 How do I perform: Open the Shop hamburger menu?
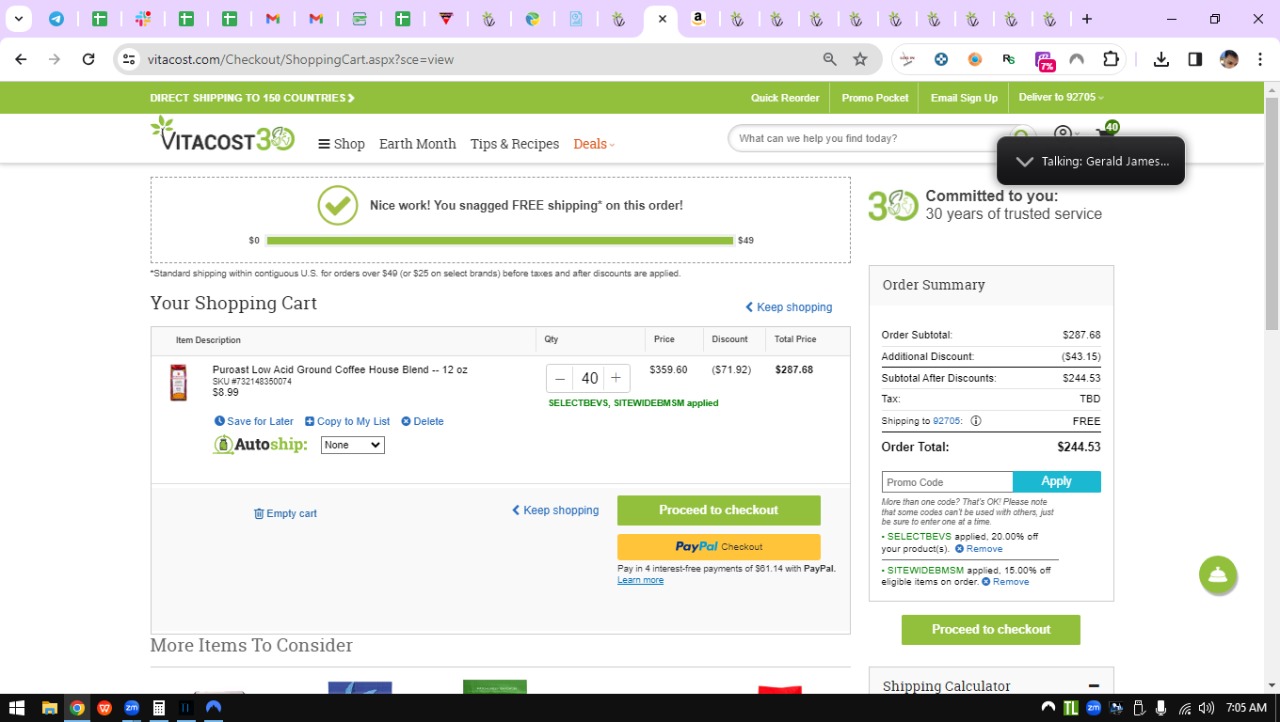(x=341, y=144)
